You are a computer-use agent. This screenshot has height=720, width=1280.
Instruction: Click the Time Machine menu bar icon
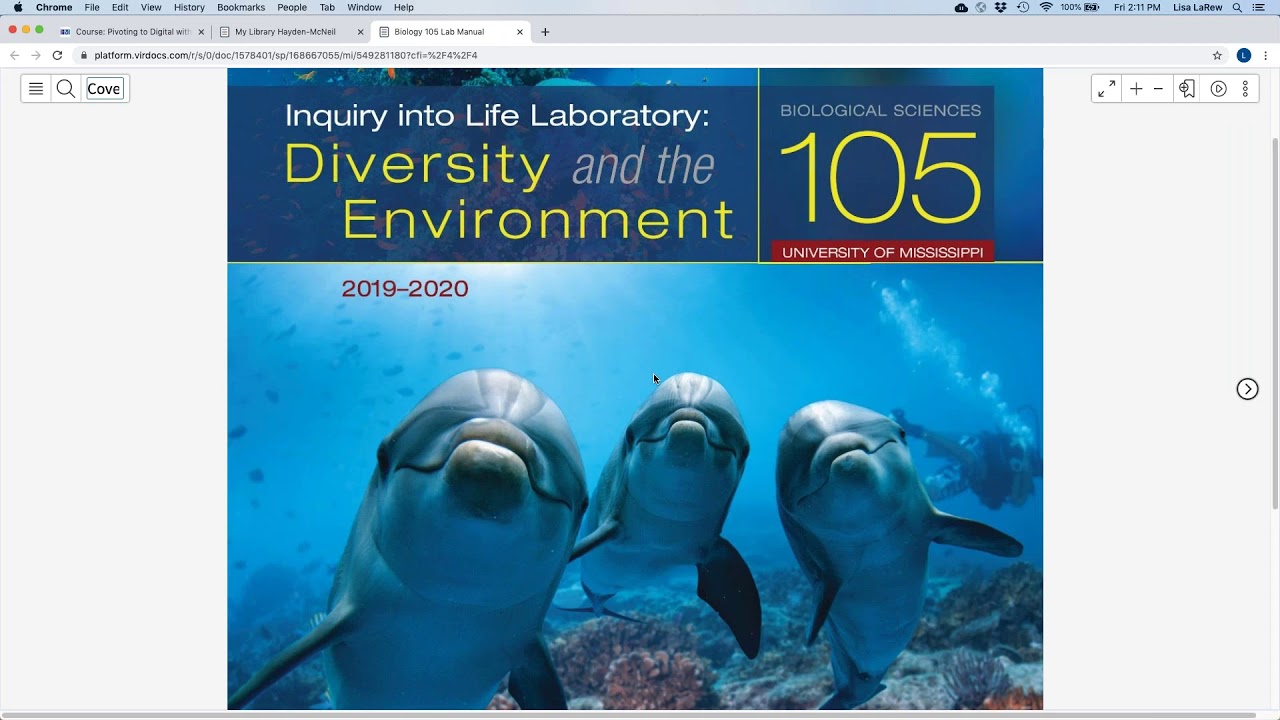[x=1023, y=7]
